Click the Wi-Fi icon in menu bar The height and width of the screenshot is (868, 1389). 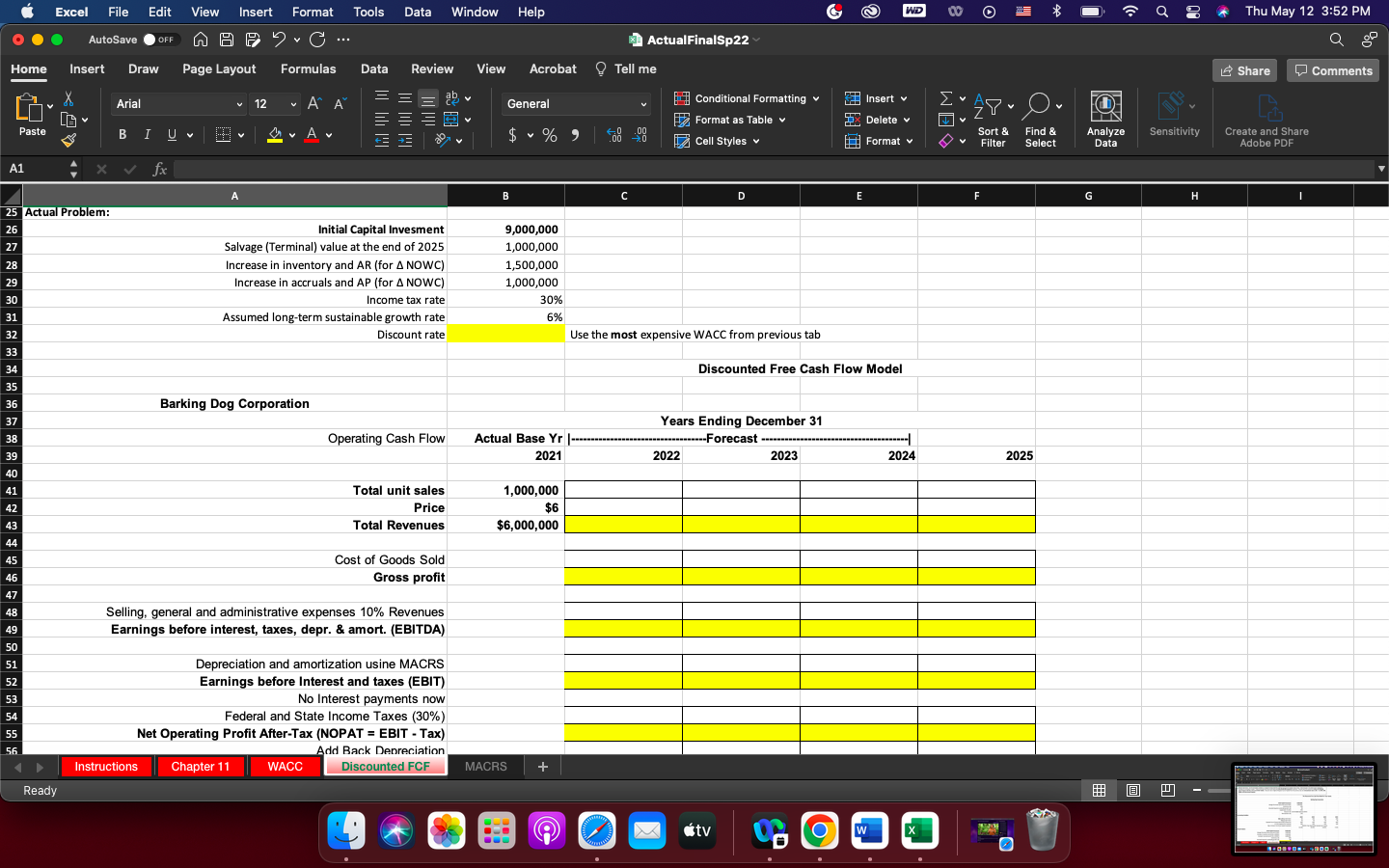pyautogui.click(x=1130, y=12)
